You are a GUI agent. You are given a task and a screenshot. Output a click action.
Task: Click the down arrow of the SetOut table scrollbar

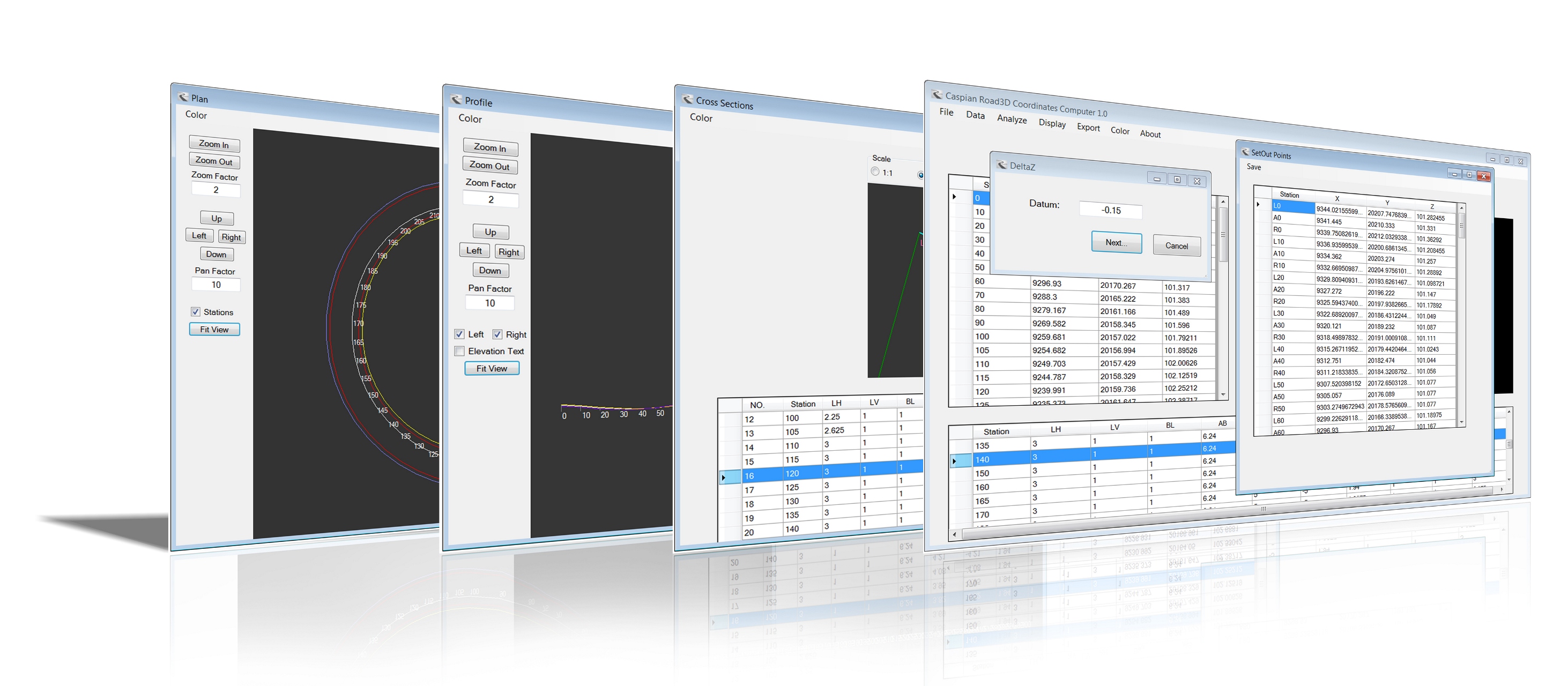pos(1461,421)
